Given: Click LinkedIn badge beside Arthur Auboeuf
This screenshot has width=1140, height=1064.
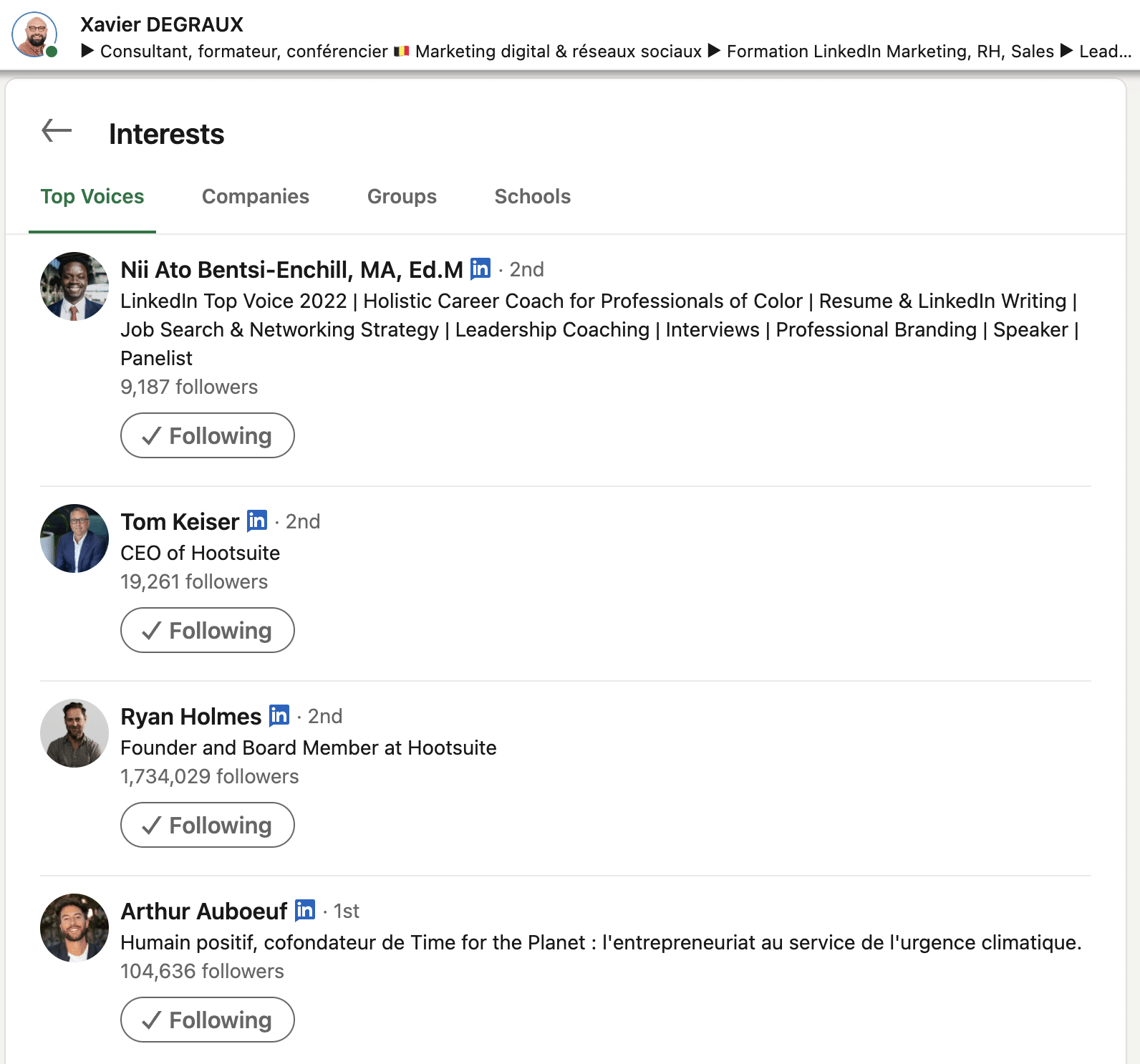Looking at the screenshot, I should coord(305,910).
